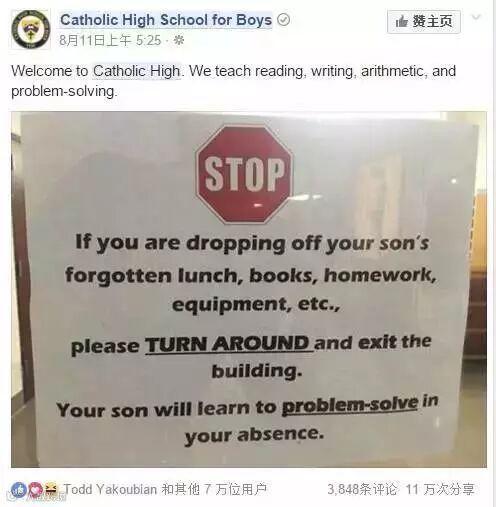This screenshot has width=496, height=507.
Task: Click the verified checkmark badge
Action: (x=284, y=20)
